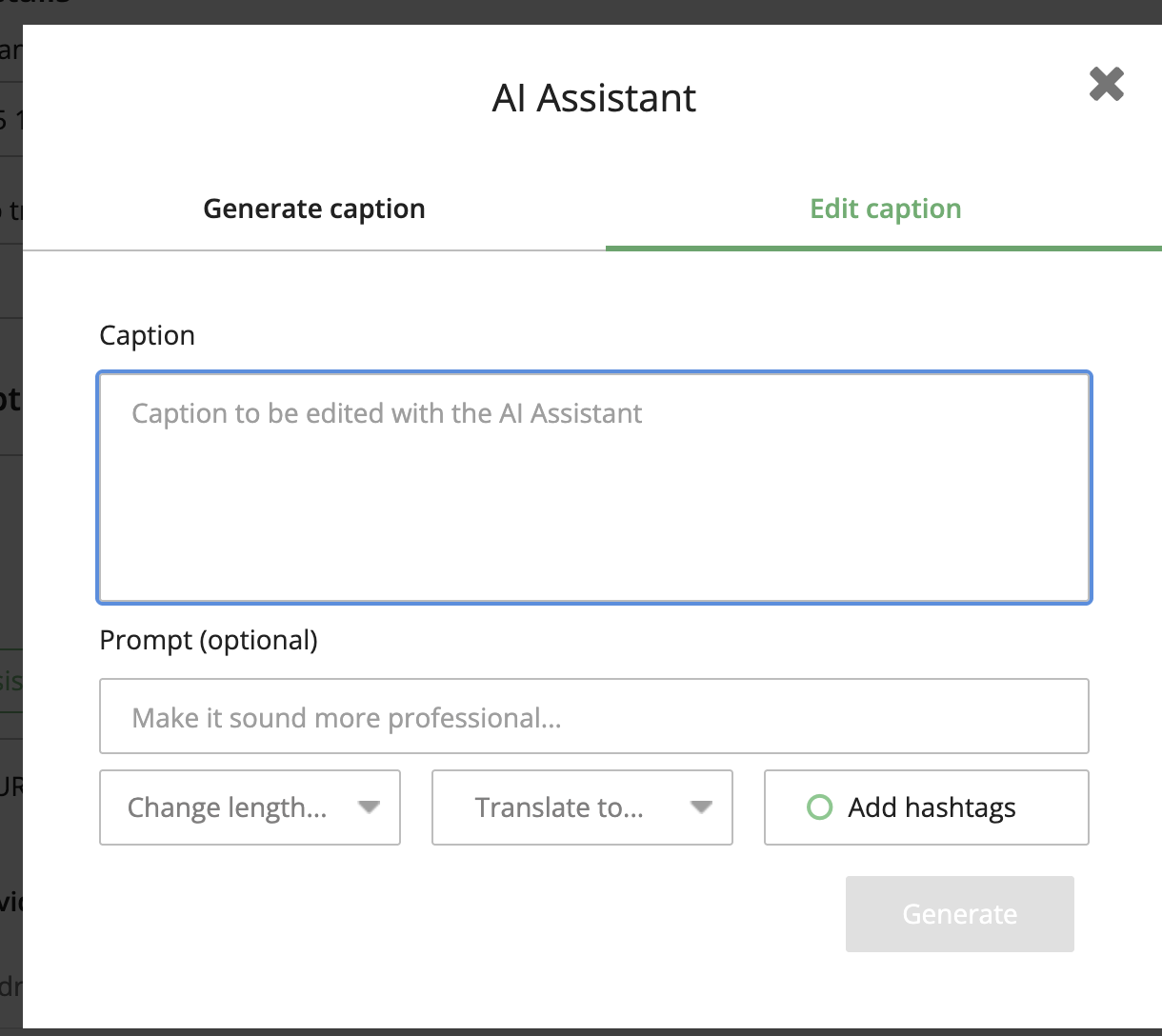
Task: Expand the Translate to options via its arrow
Action: pyautogui.click(x=702, y=807)
